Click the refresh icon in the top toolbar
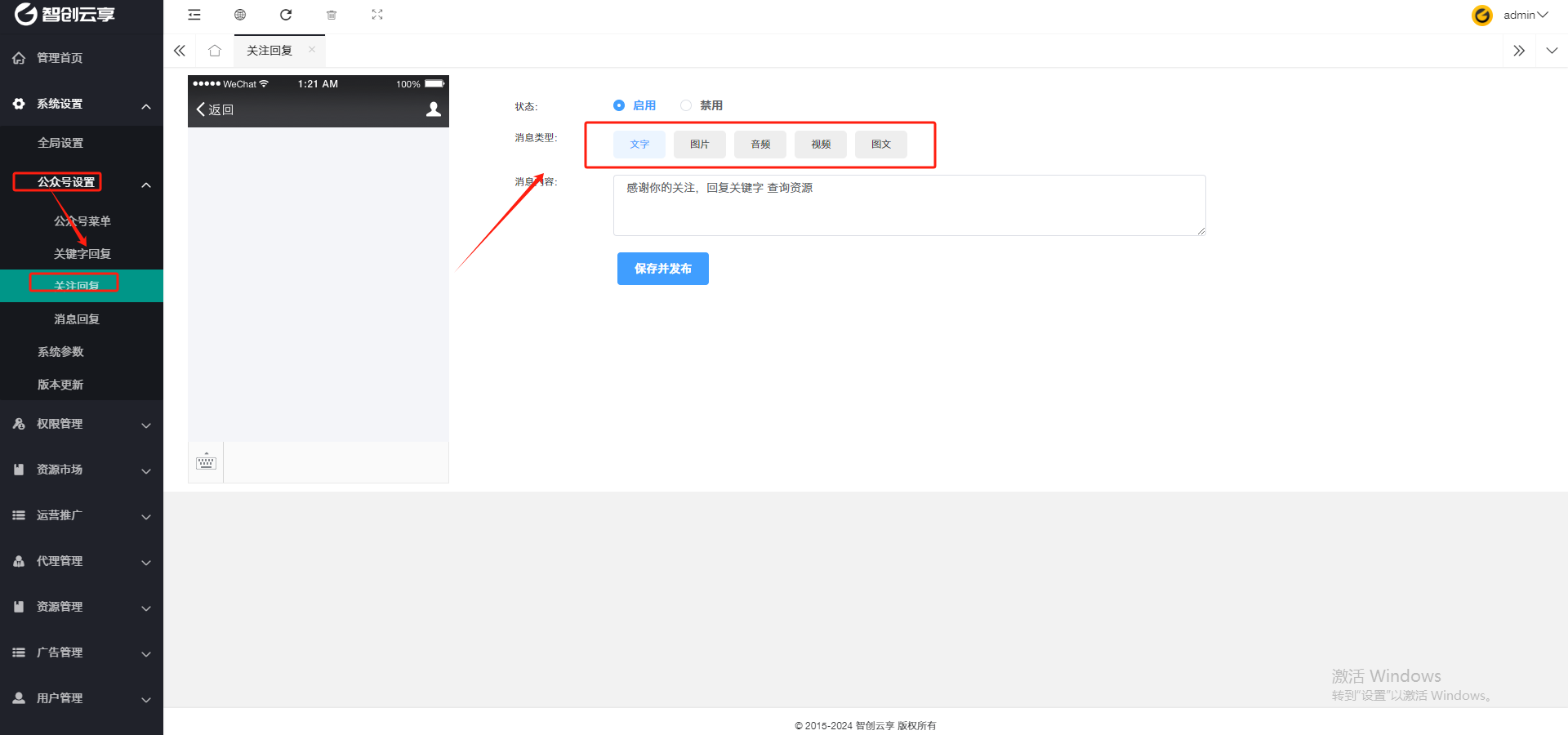1568x735 pixels. [x=286, y=15]
